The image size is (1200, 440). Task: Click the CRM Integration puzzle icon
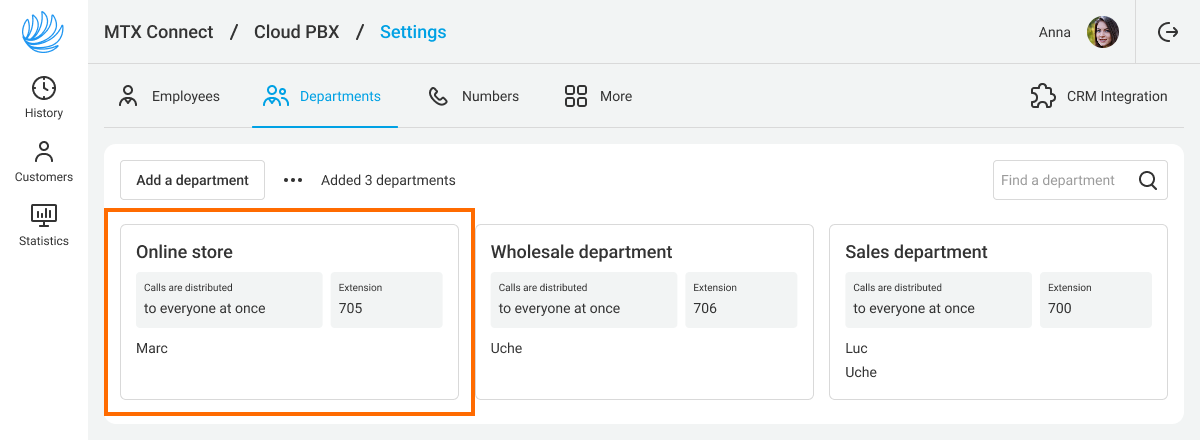coord(1043,96)
